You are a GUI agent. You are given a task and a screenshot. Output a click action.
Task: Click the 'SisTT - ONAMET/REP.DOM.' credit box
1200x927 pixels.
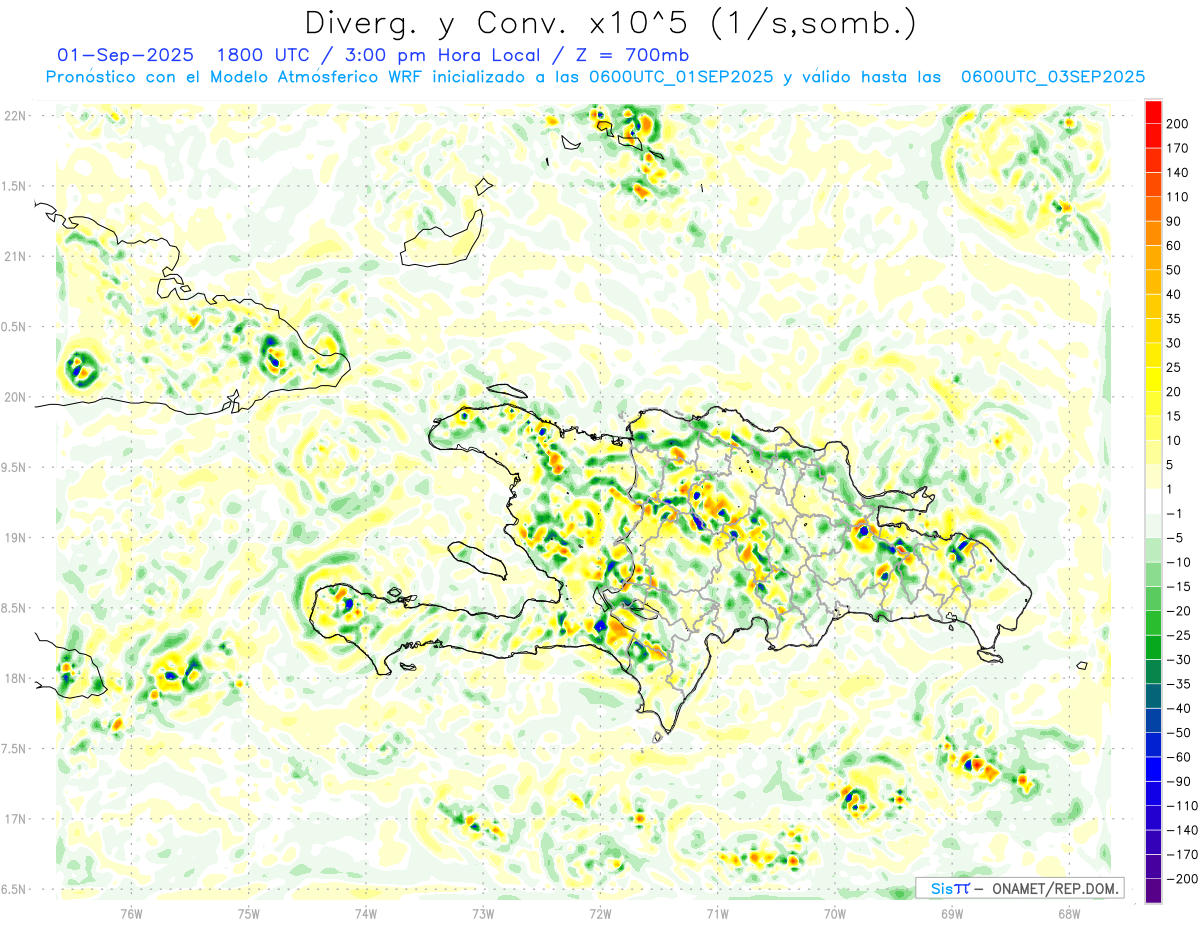[x=1019, y=888]
